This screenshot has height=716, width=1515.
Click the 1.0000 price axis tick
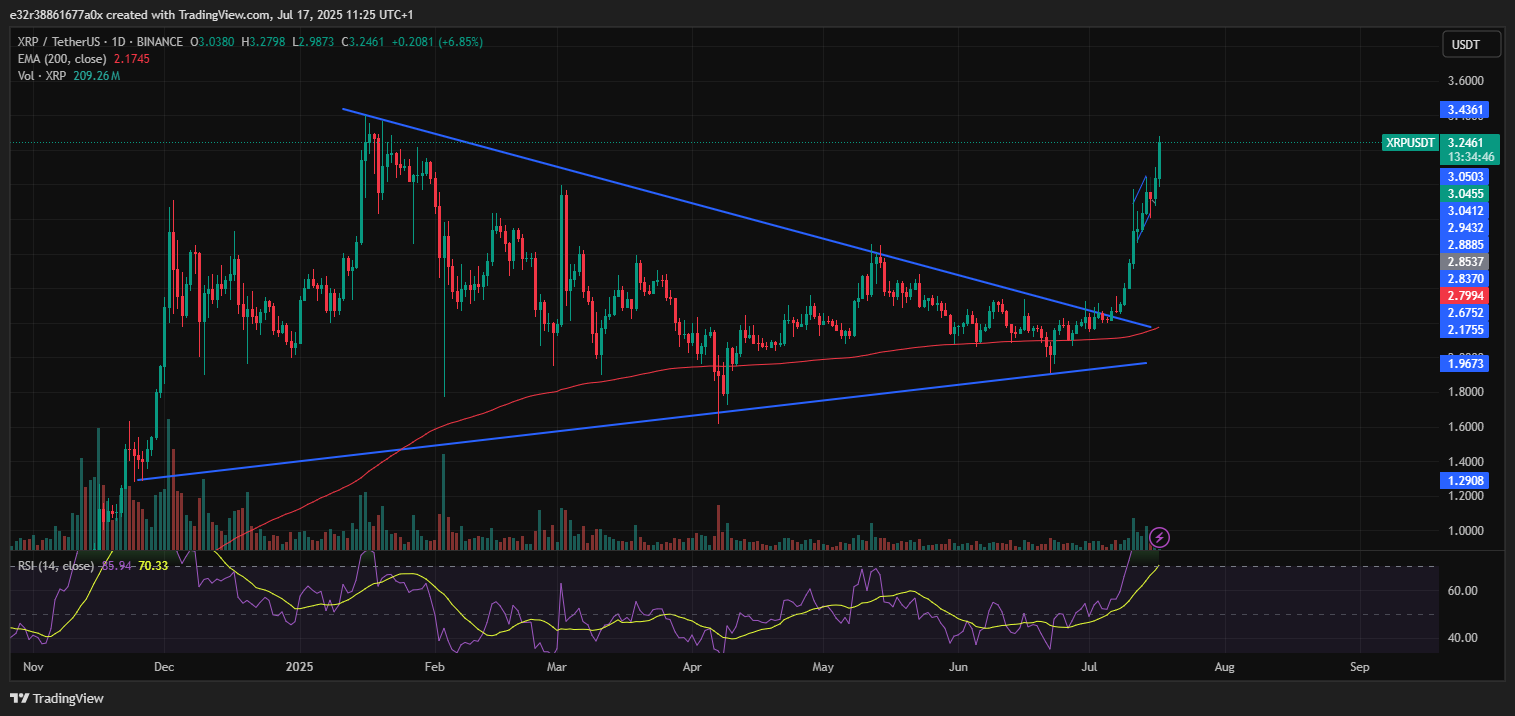(1466, 531)
